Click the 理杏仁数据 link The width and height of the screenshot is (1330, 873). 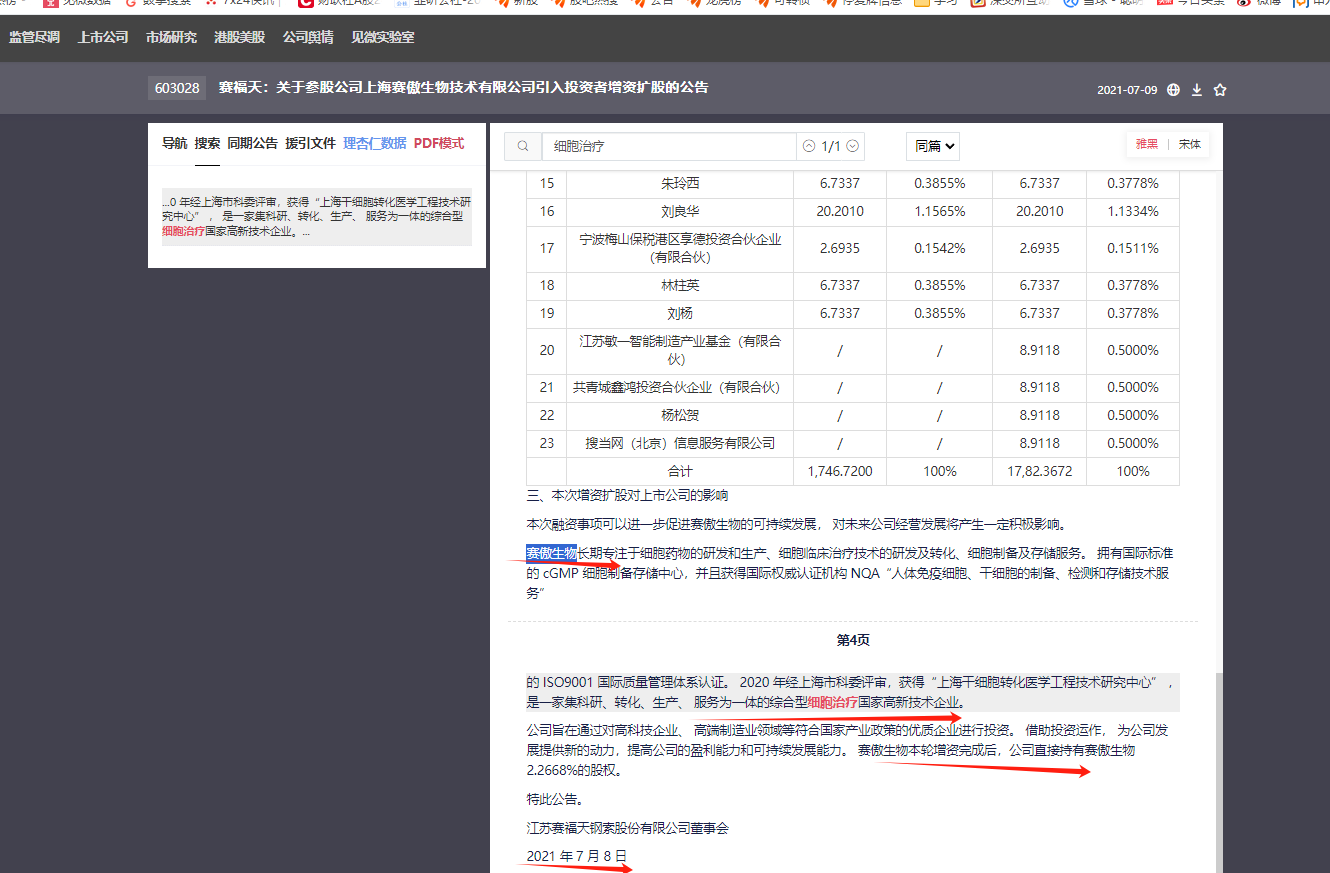375,143
